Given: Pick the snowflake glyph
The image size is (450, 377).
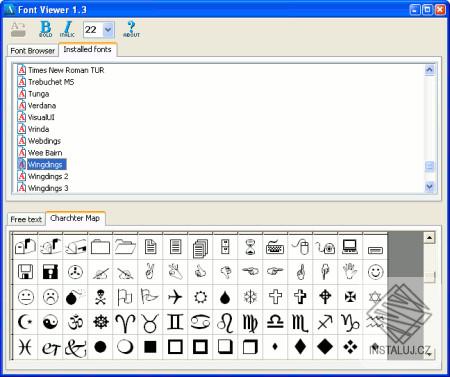Looking at the screenshot, I should pos(250,297).
